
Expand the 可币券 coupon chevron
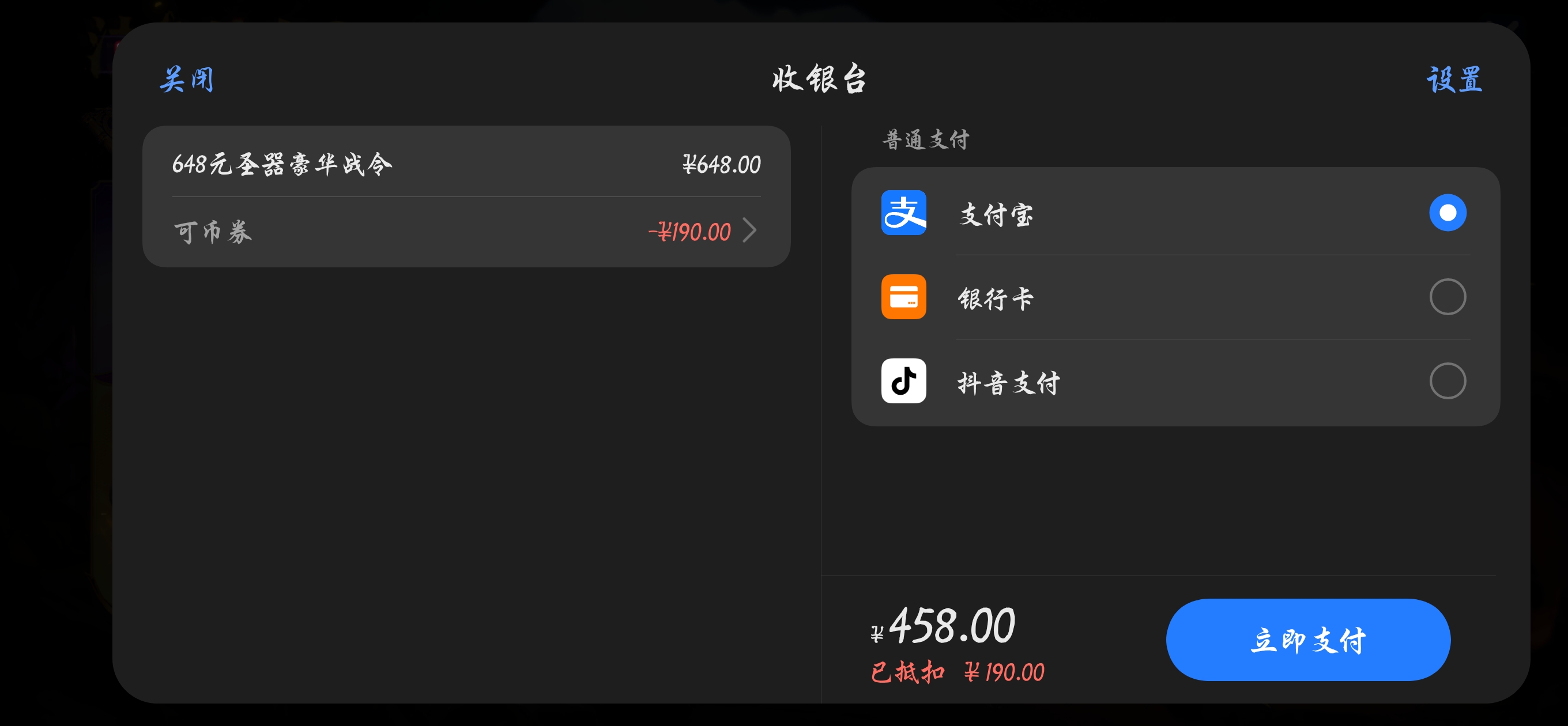click(x=750, y=230)
